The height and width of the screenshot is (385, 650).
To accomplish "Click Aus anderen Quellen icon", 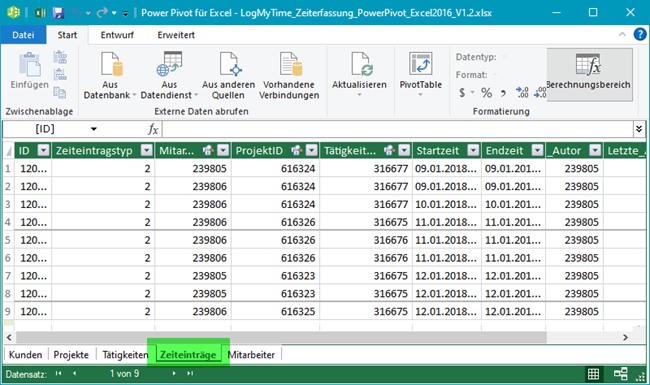I will (x=228, y=65).
